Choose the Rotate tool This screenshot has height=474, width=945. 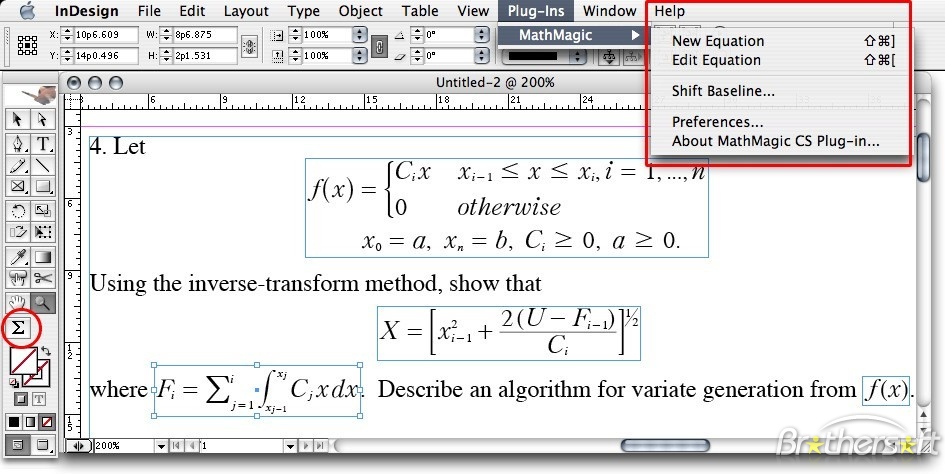click(17, 210)
